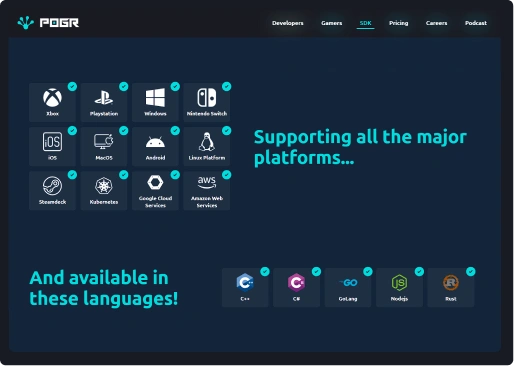The width and height of the screenshot is (514, 366).
Task: Click the Steamdeck icon
Action: pos(52,186)
